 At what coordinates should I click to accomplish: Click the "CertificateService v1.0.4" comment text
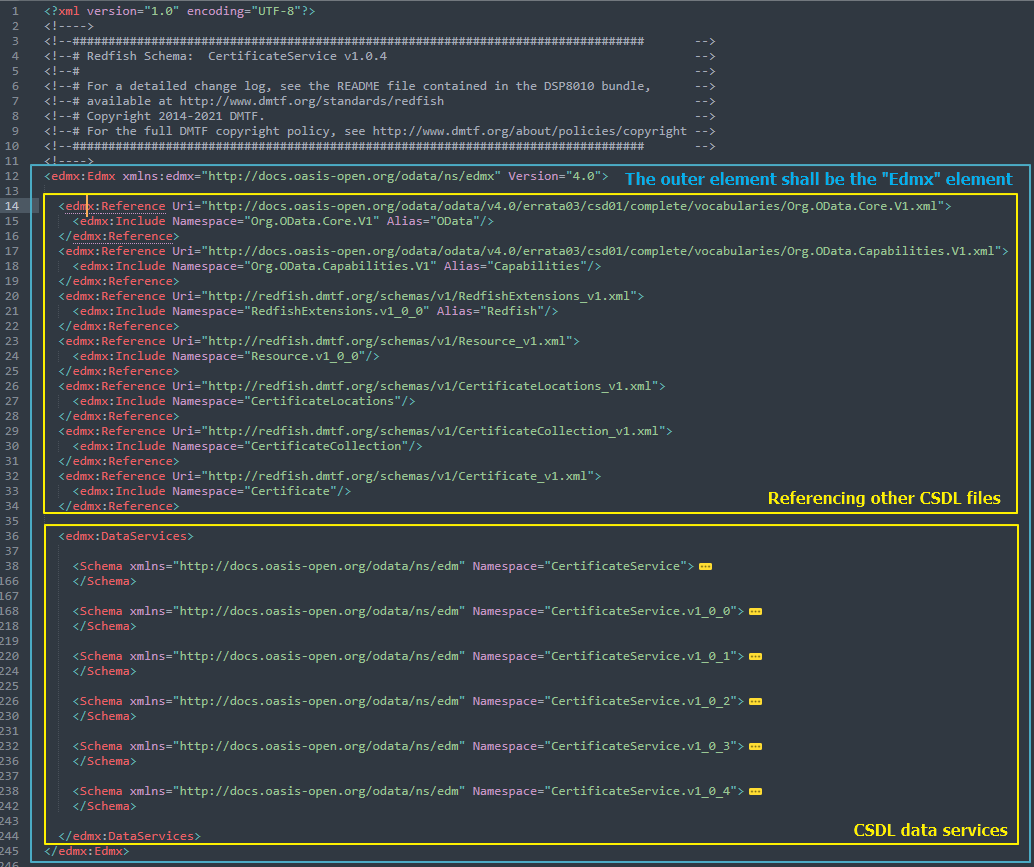[297, 56]
